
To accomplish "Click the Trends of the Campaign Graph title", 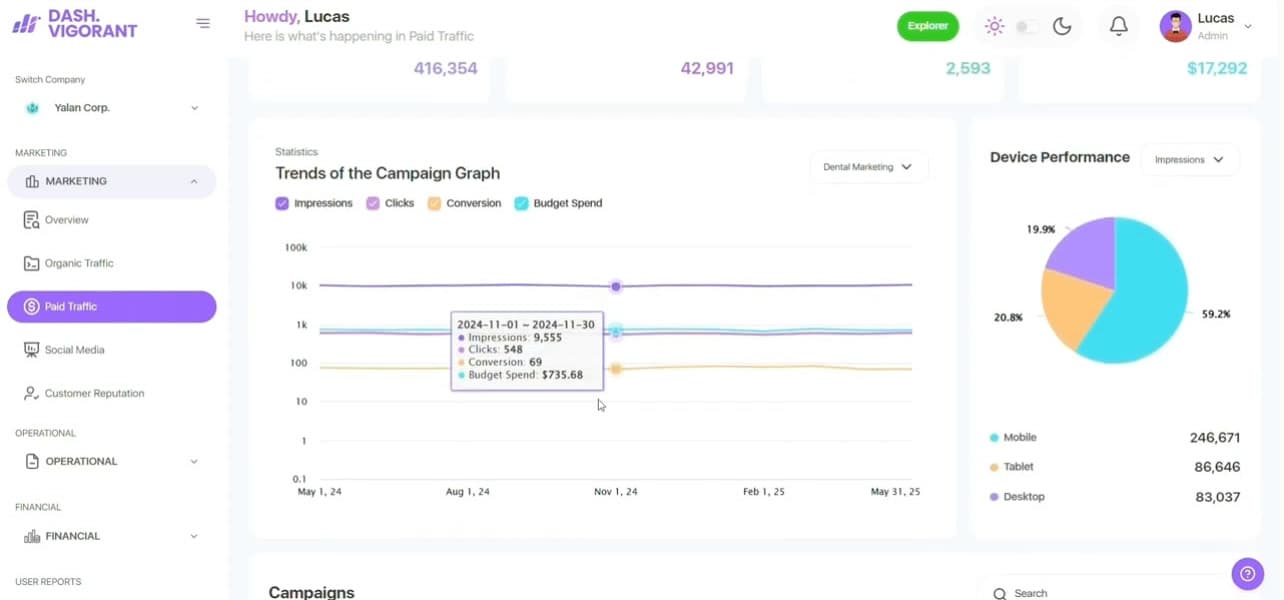I will [x=387, y=173].
